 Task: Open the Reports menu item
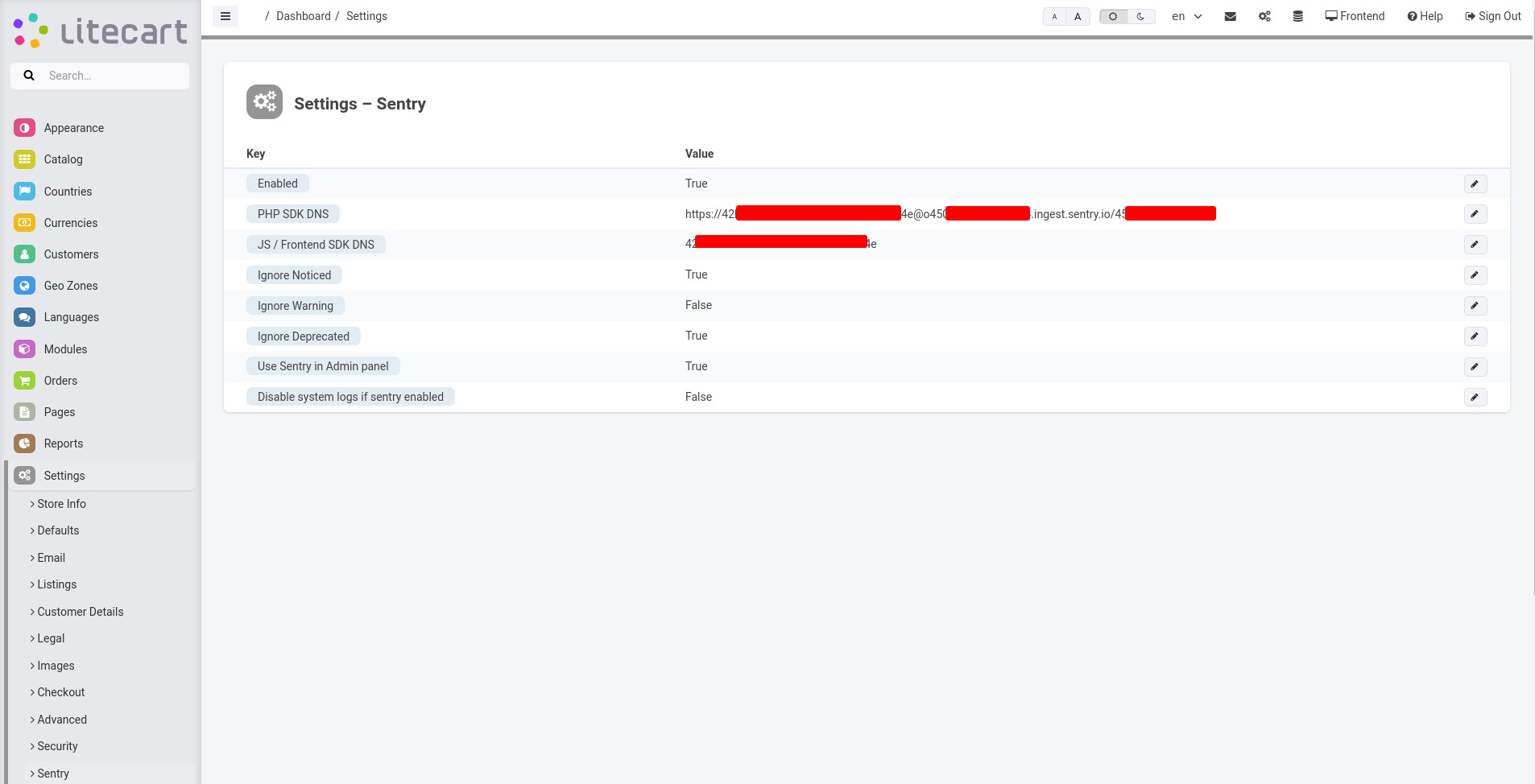pyautogui.click(x=63, y=444)
